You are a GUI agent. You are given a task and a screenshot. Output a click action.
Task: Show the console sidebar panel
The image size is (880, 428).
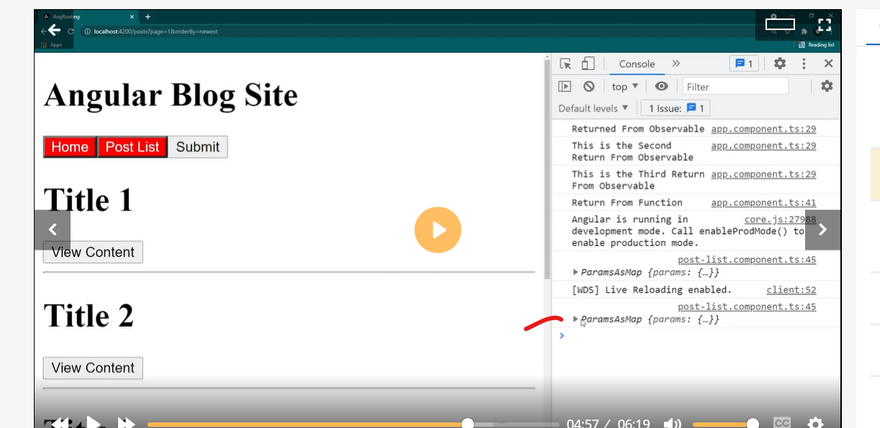coord(565,87)
